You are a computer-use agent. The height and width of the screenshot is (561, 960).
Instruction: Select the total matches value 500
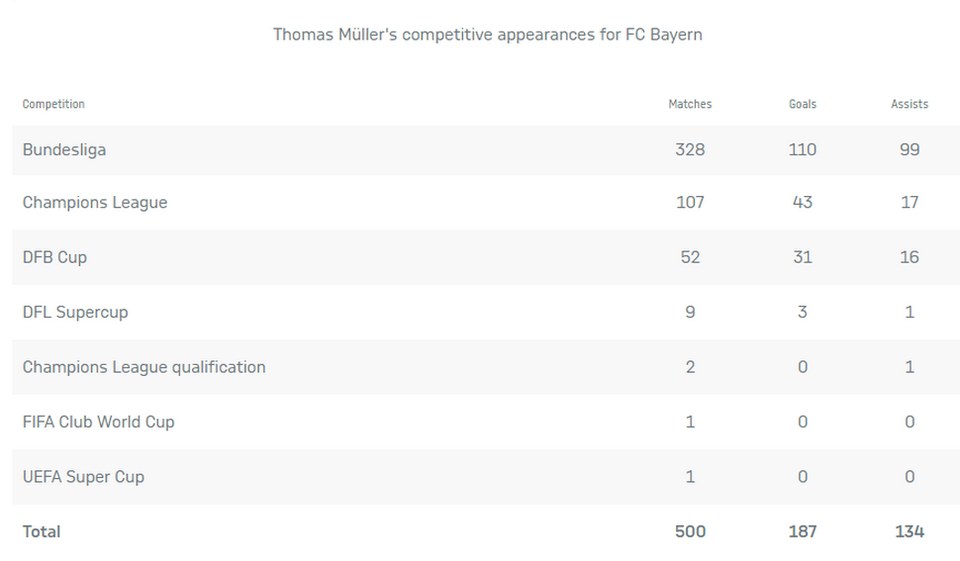pos(690,532)
